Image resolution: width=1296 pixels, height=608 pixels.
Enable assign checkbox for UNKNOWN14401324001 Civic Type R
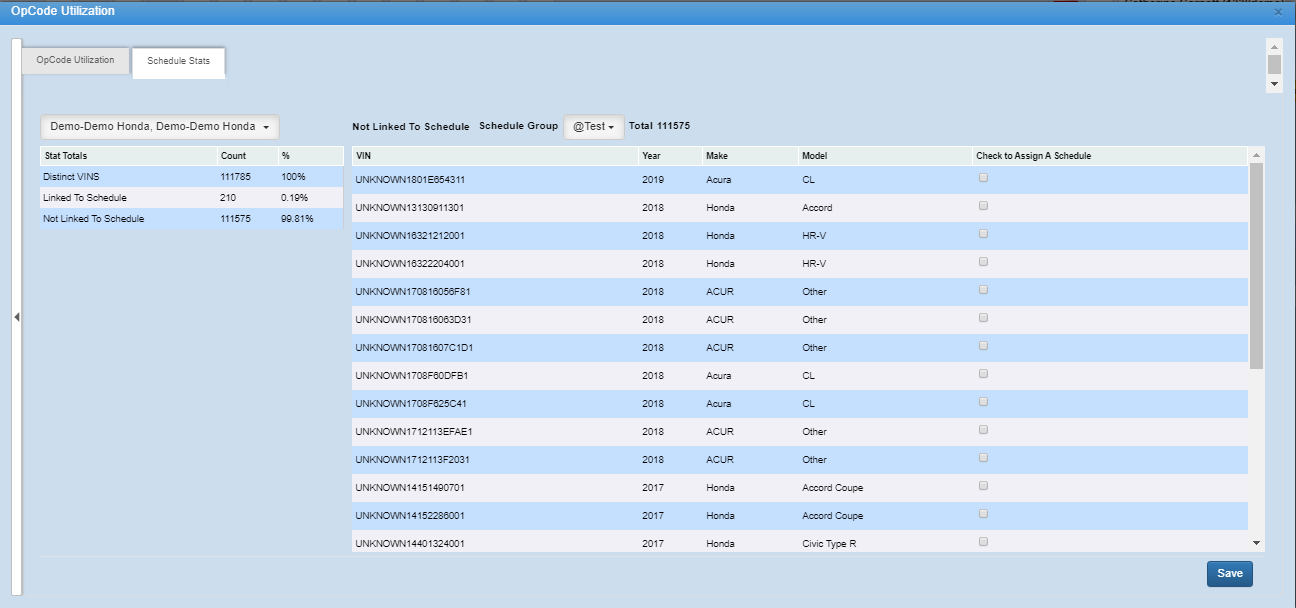pyautogui.click(x=984, y=542)
